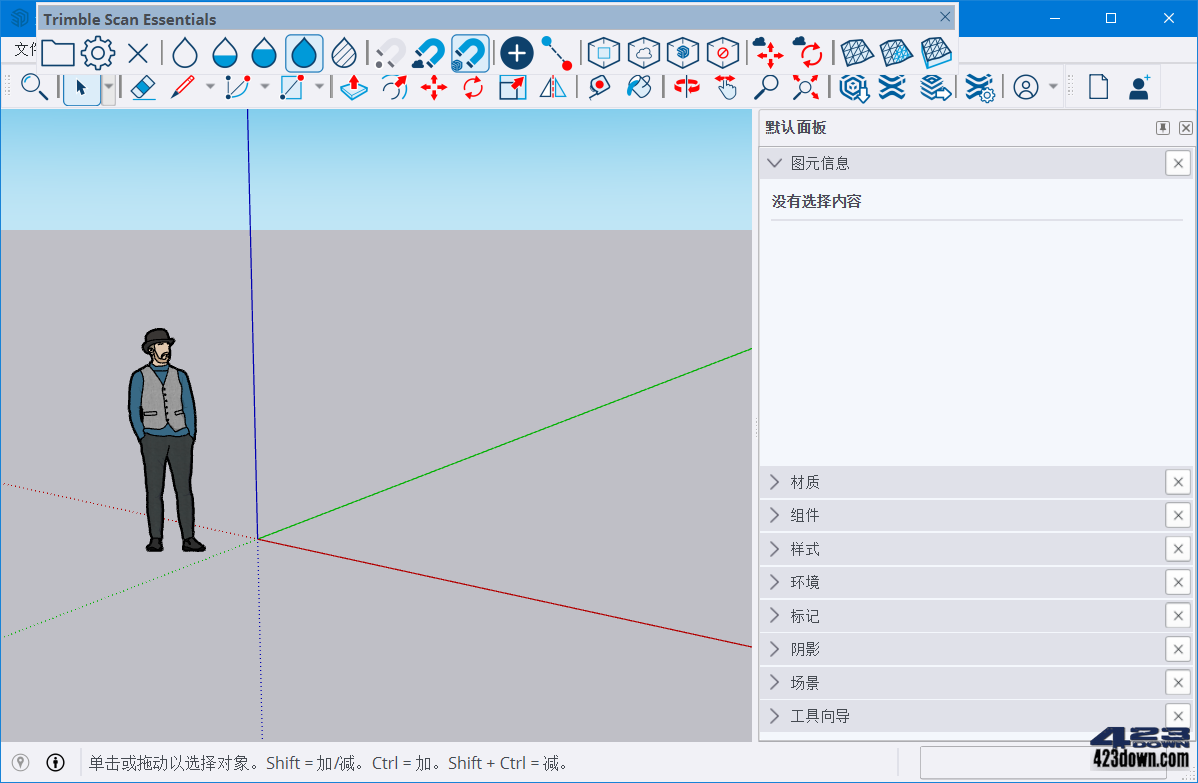Collapse the 图元信息 section
Viewport: 1198px width, 783px height.
(x=774, y=162)
